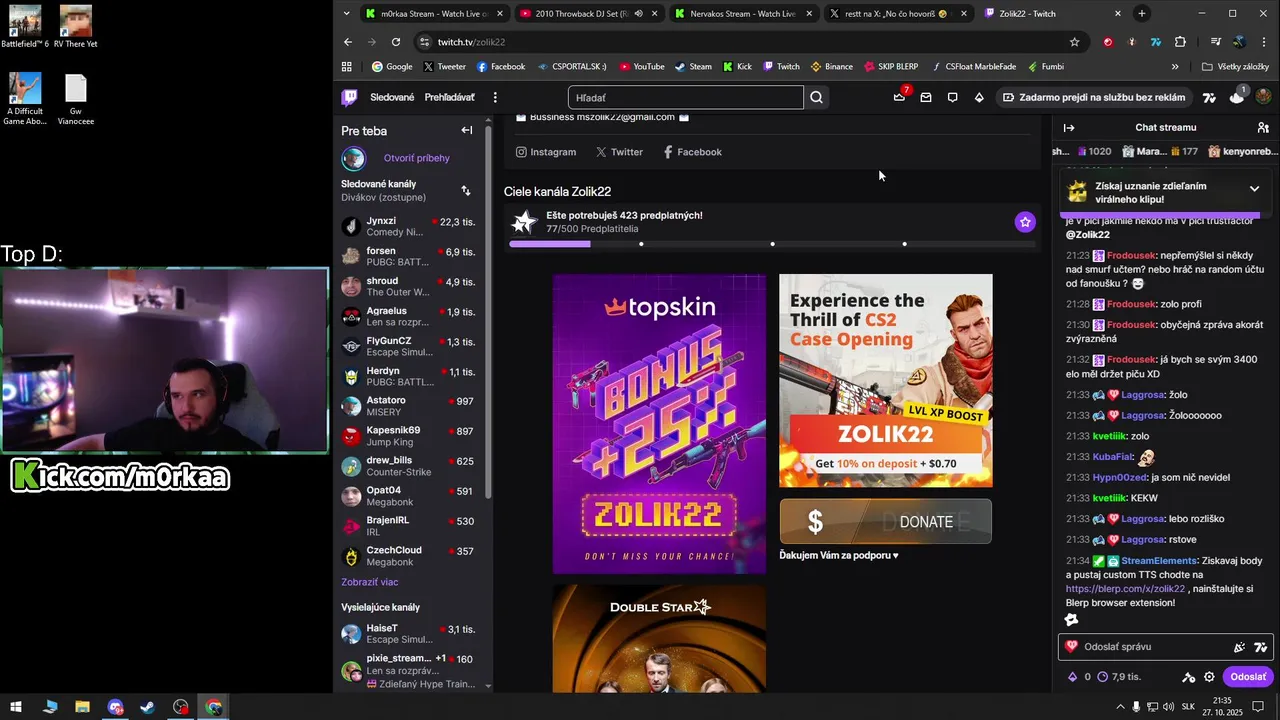Click the channel points circle icon
The height and width of the screenshot is (720, 1280).
[1103, 677]
